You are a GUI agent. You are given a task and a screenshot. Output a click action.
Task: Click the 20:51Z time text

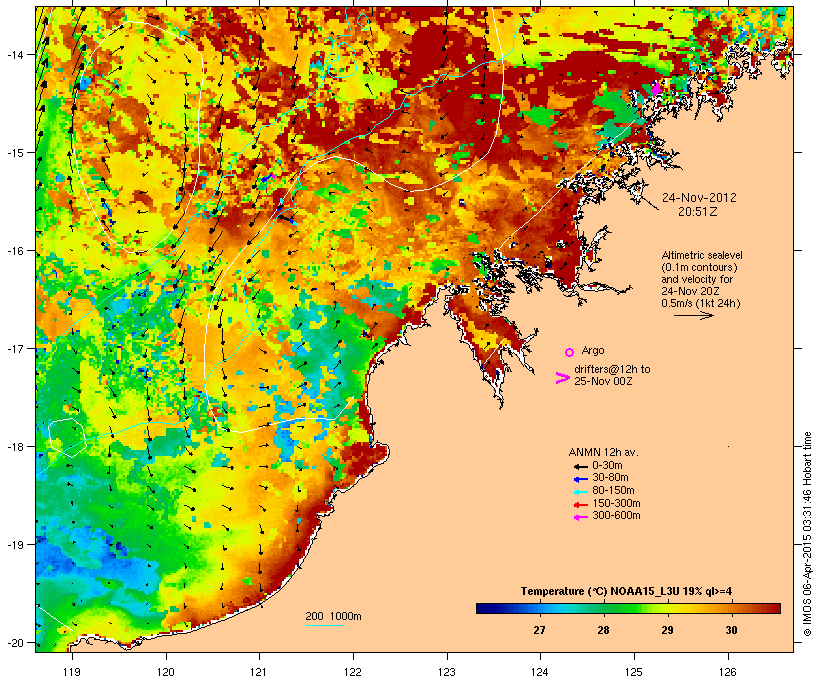pos(698,212)
